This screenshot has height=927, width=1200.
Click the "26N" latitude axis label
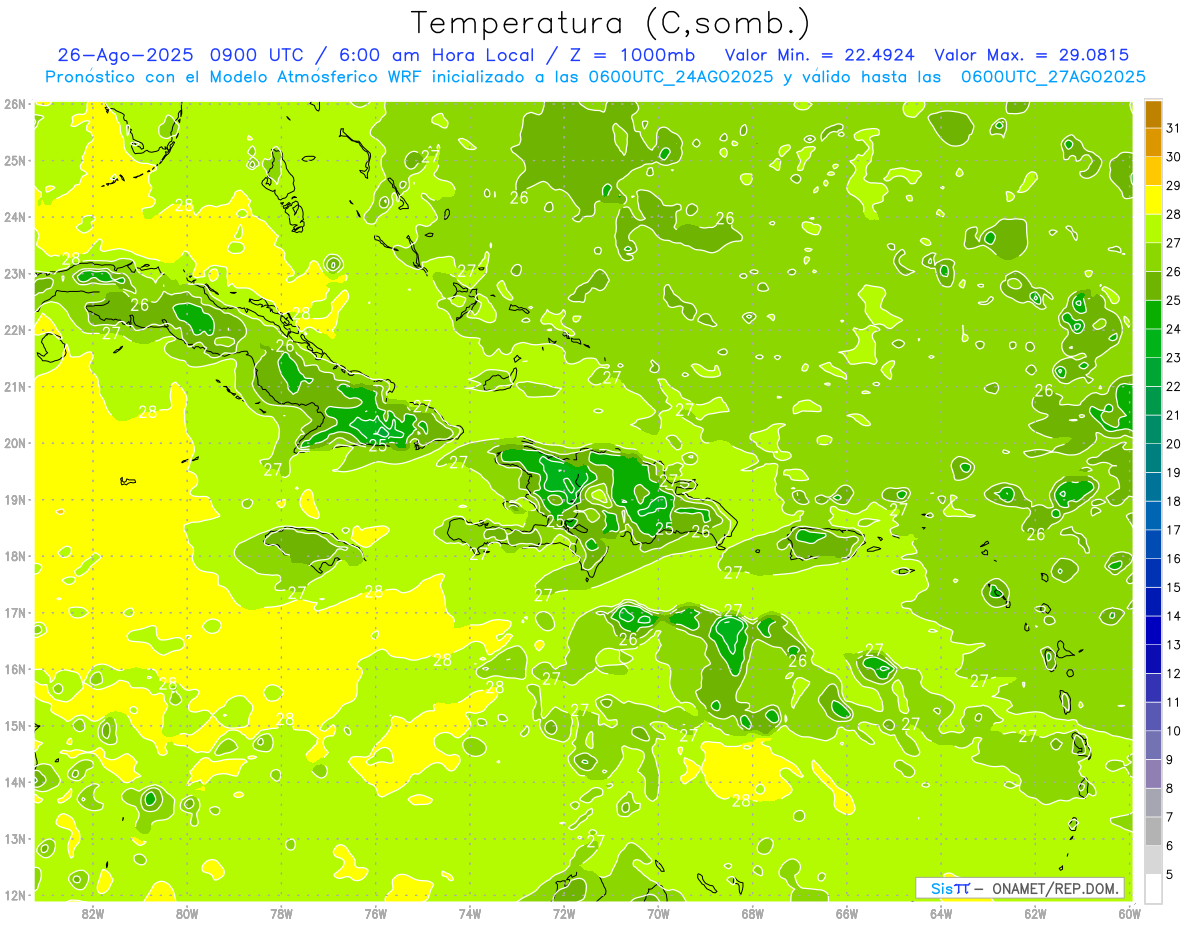coord(14,104)
